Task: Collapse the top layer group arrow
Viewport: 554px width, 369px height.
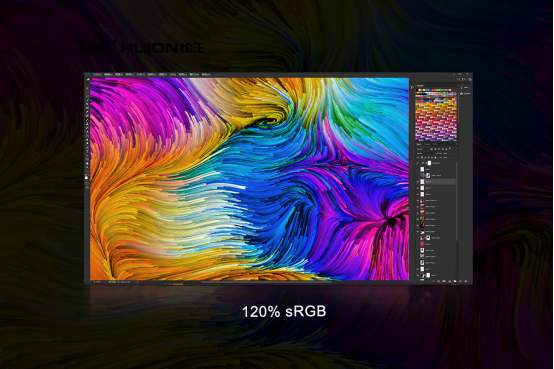Action: (422, 163)
